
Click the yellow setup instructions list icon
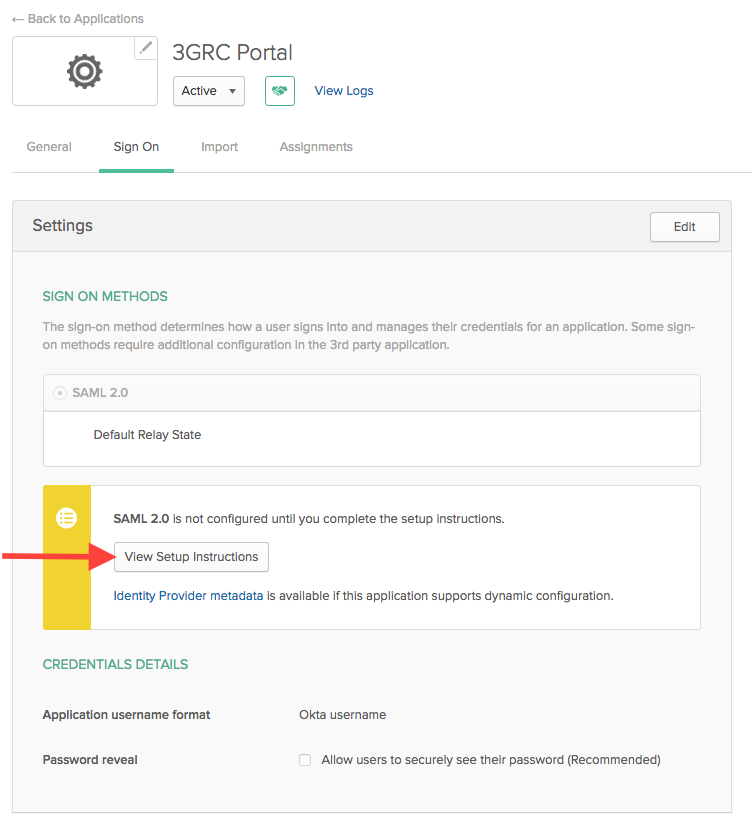click(x=67, y=518)
